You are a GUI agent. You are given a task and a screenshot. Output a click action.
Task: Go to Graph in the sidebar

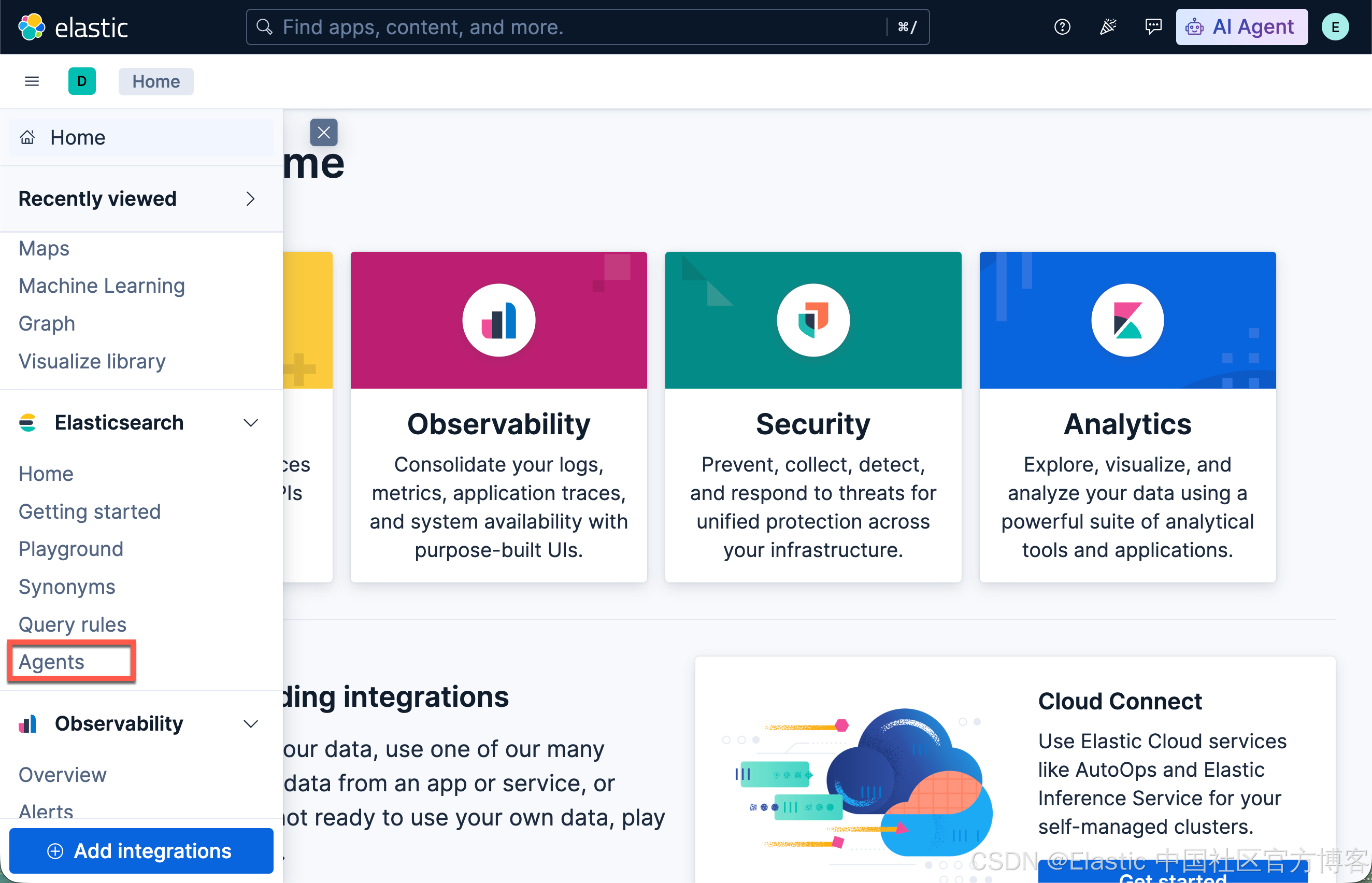click(x=47, y=323)
